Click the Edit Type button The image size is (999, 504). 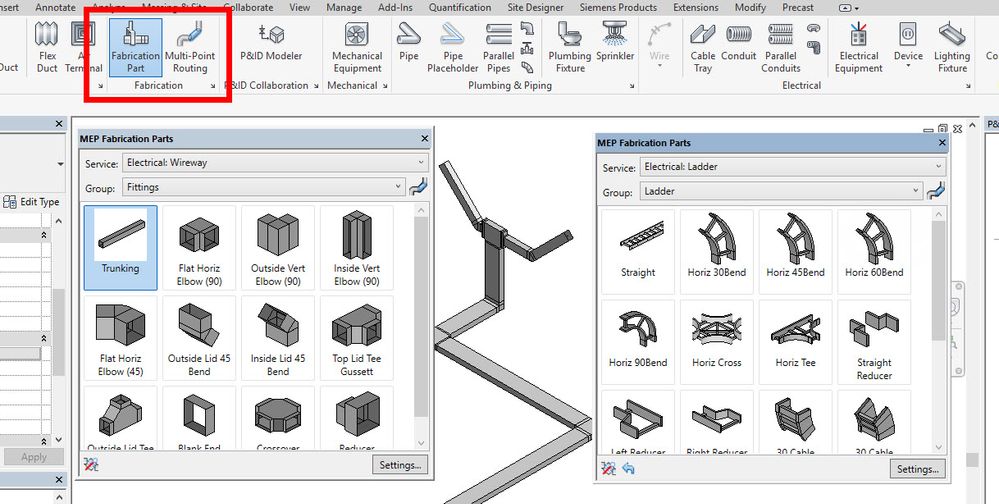[31, 202]
